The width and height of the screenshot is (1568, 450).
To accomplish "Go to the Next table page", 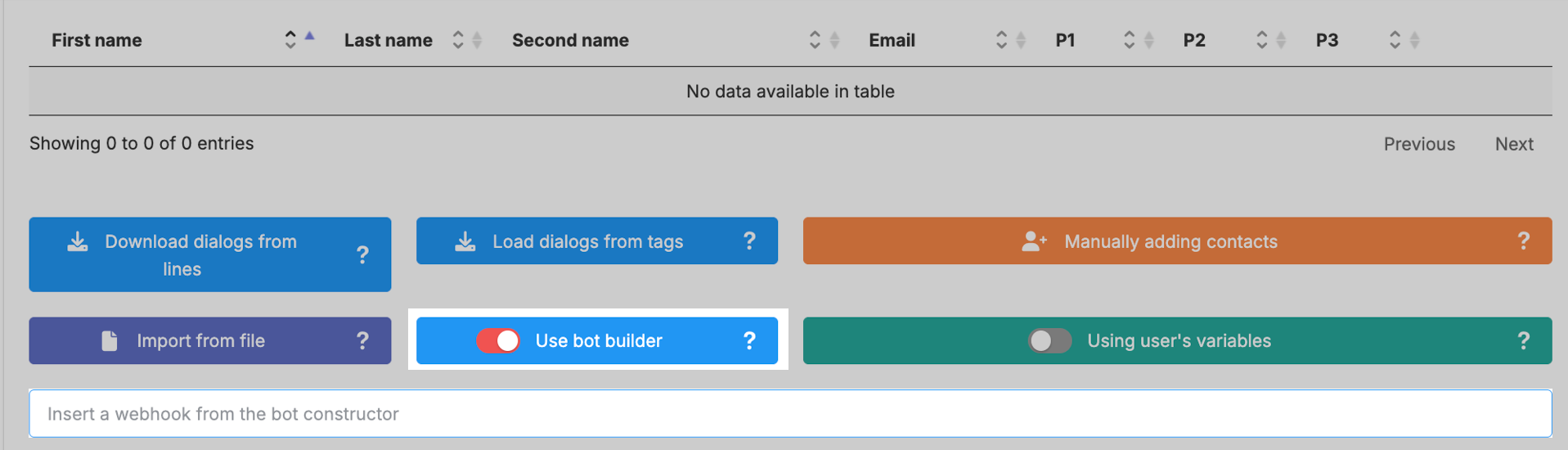I will coord(1514,144).
